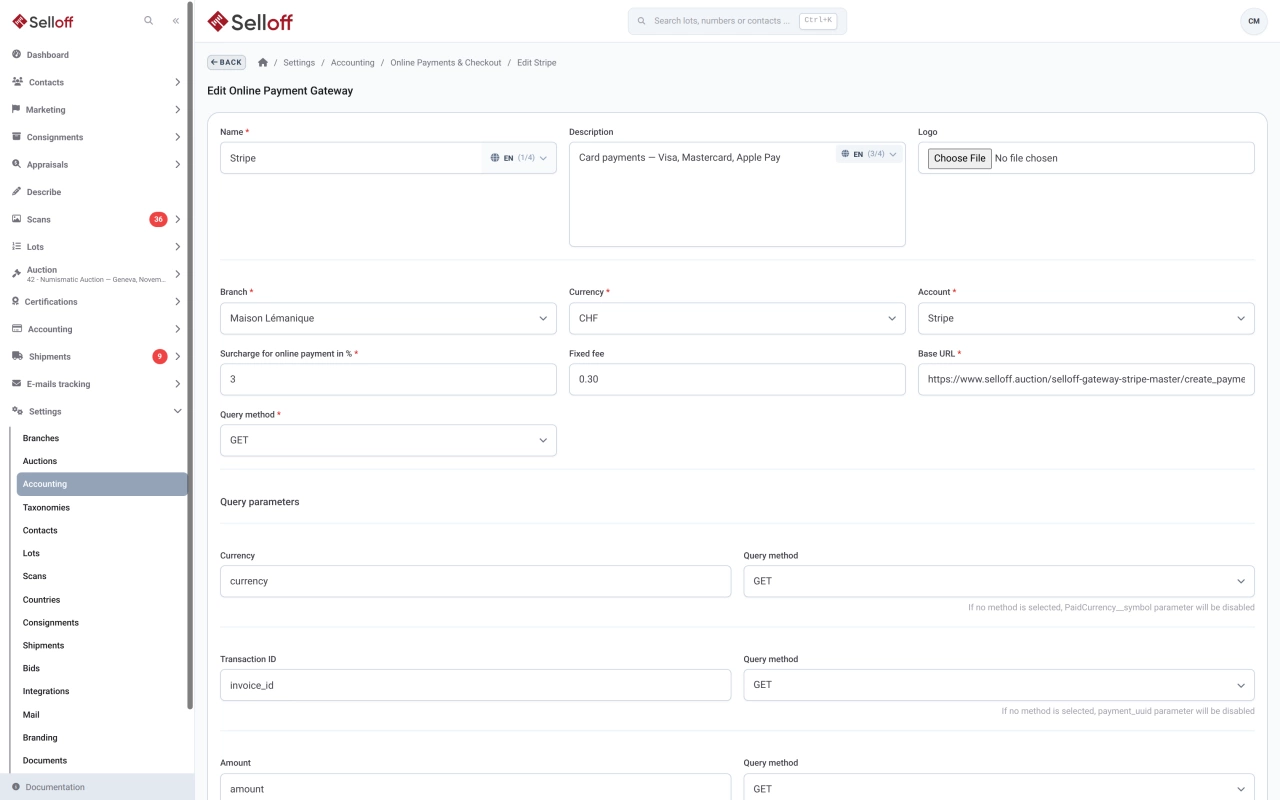Image resolution: width=1280 pixels, height=800 pixels.
Task: Click the Auction gavel icon
Action: pyautogui.click(x=16, y=274)
